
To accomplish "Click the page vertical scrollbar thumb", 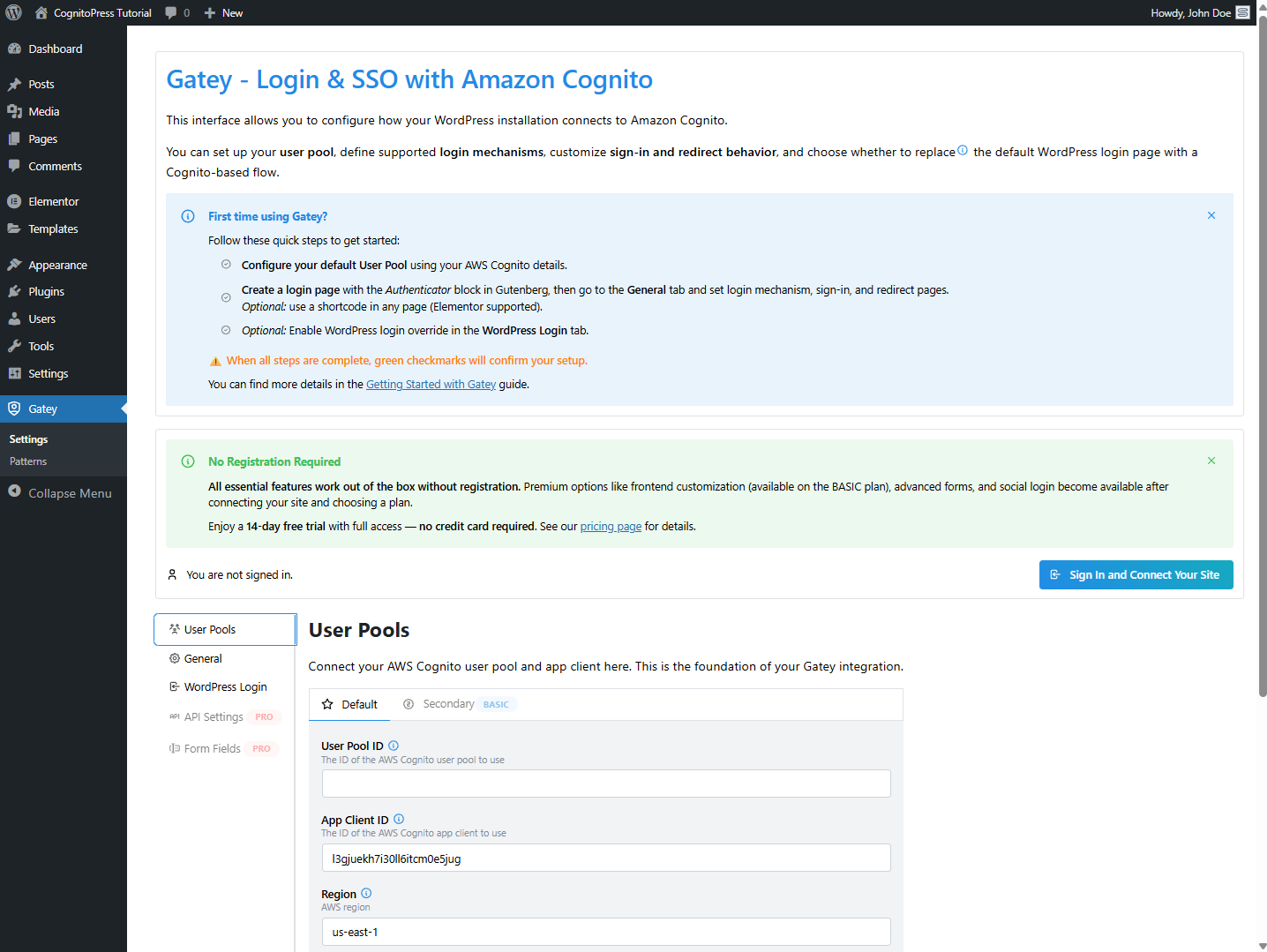I will tap(1262, 356).
